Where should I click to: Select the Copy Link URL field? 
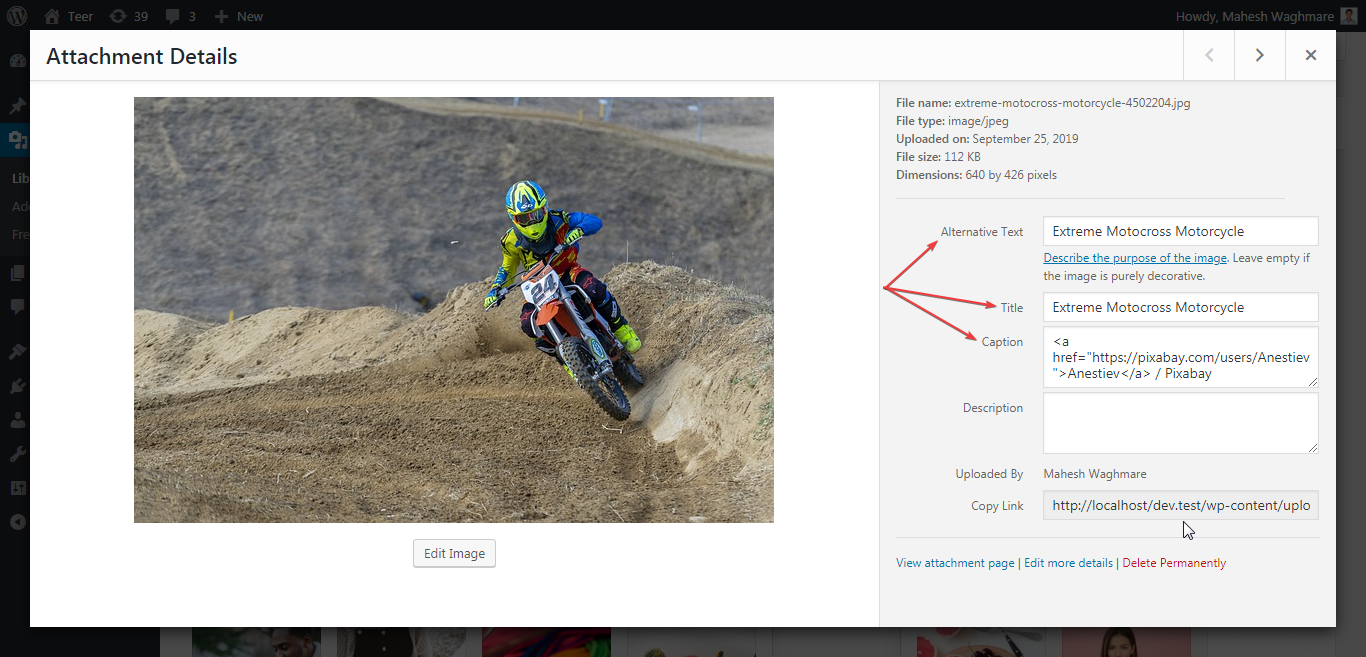pyautogui.click(x=1180, y=505)
